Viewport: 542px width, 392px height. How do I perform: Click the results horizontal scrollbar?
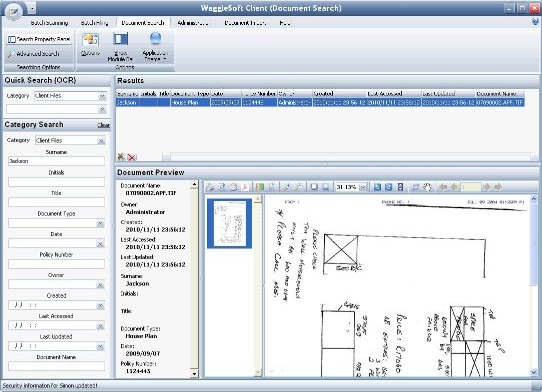pos(350,158)
